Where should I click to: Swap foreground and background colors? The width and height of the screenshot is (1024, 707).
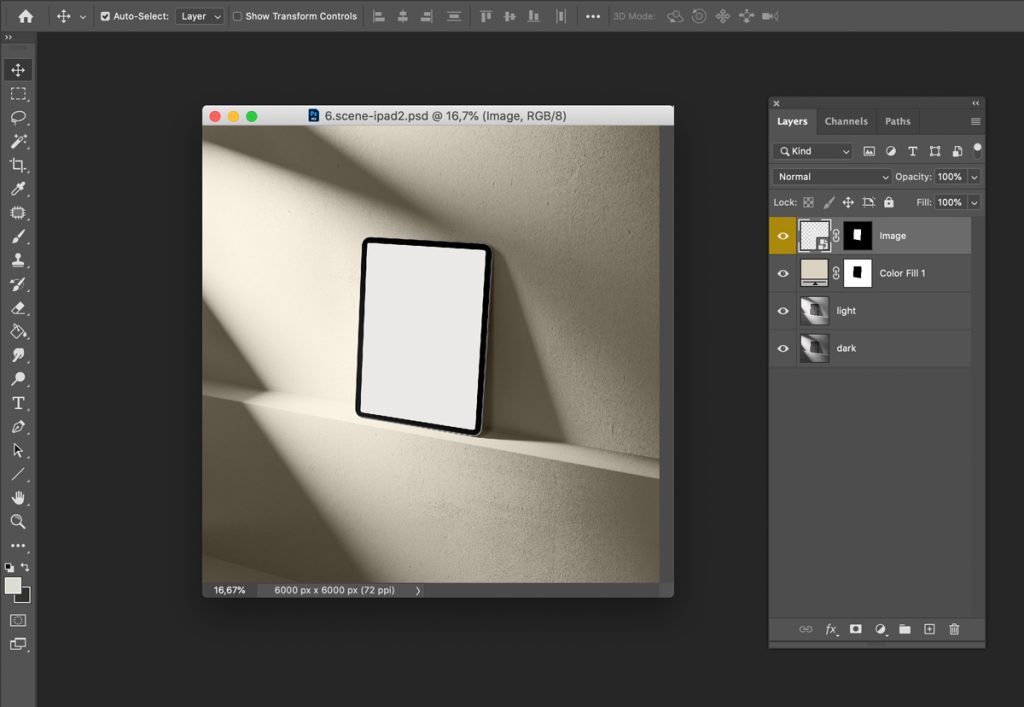tap(25, 567)
